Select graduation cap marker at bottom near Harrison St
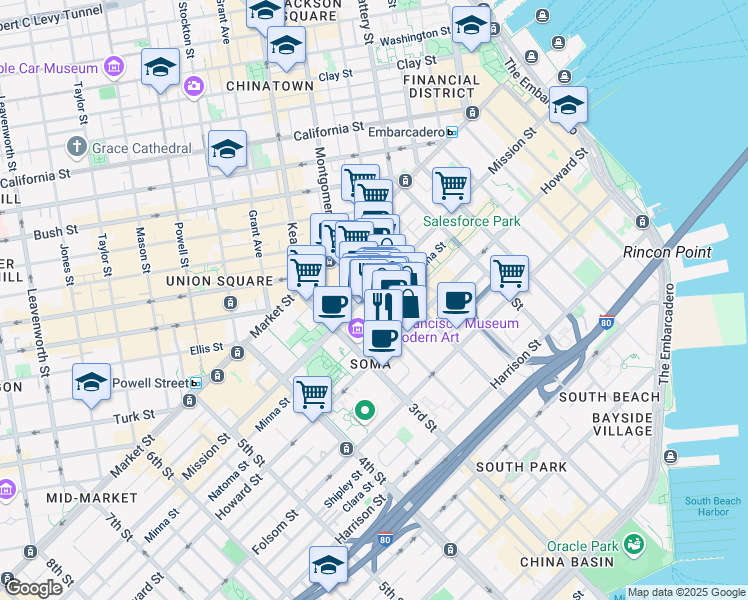748x600 pixels. 328,569
